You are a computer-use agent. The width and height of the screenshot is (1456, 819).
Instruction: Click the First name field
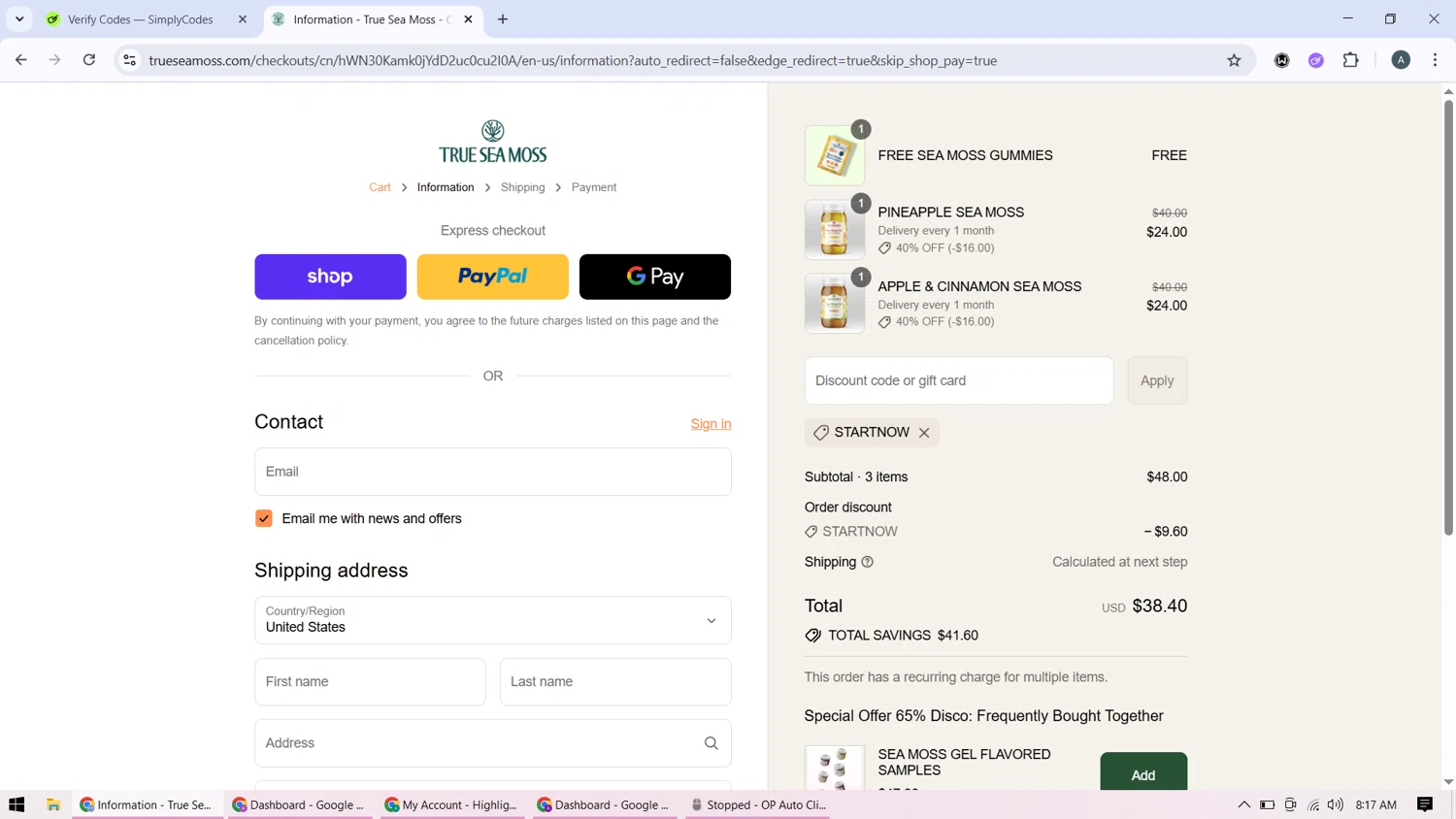(370, 682)
